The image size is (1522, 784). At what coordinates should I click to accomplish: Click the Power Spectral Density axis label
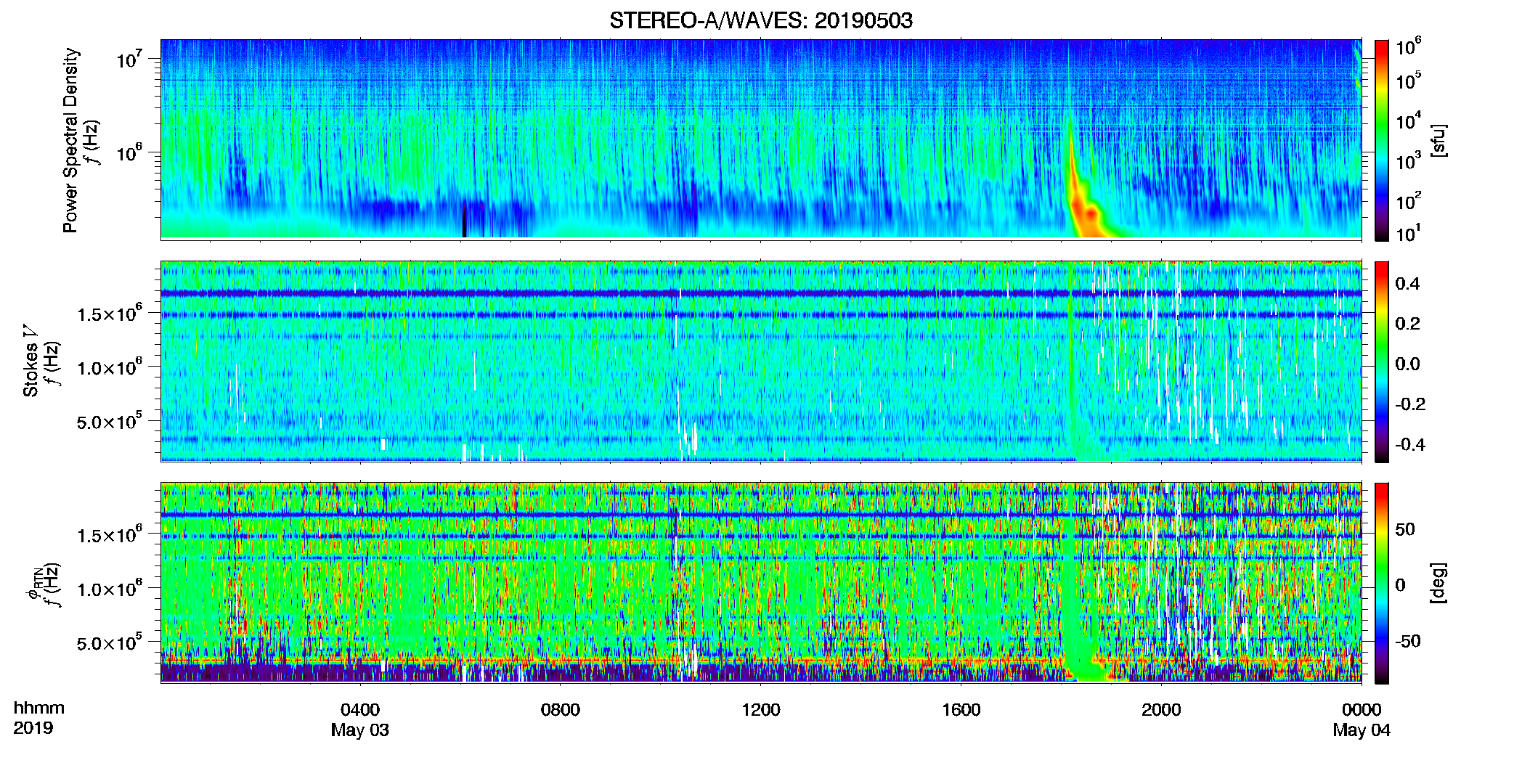pyautogui.click(x=70, y=140)
